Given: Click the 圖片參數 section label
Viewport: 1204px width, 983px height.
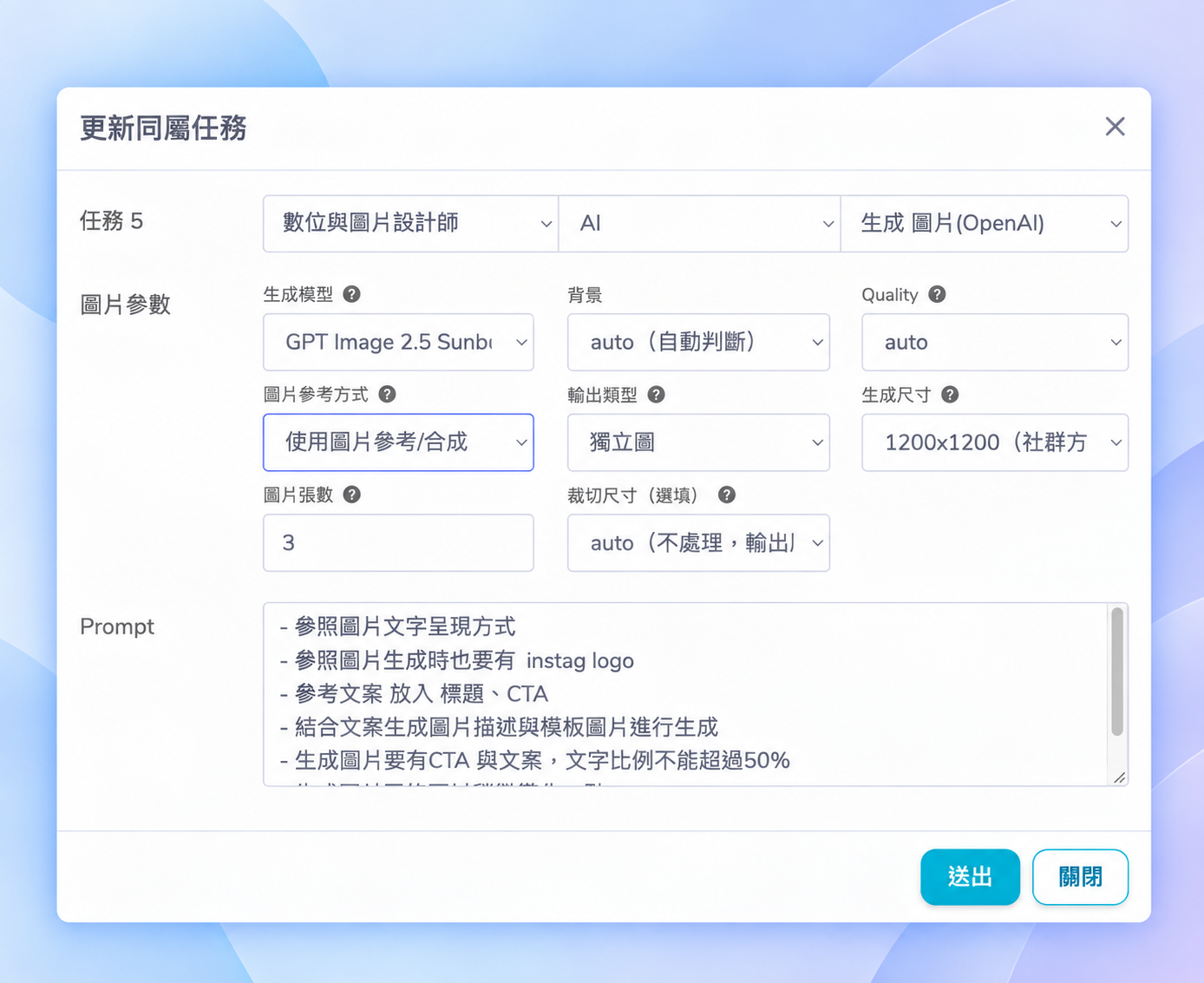Looking at the screenshot, I should [x=125, y=305].
